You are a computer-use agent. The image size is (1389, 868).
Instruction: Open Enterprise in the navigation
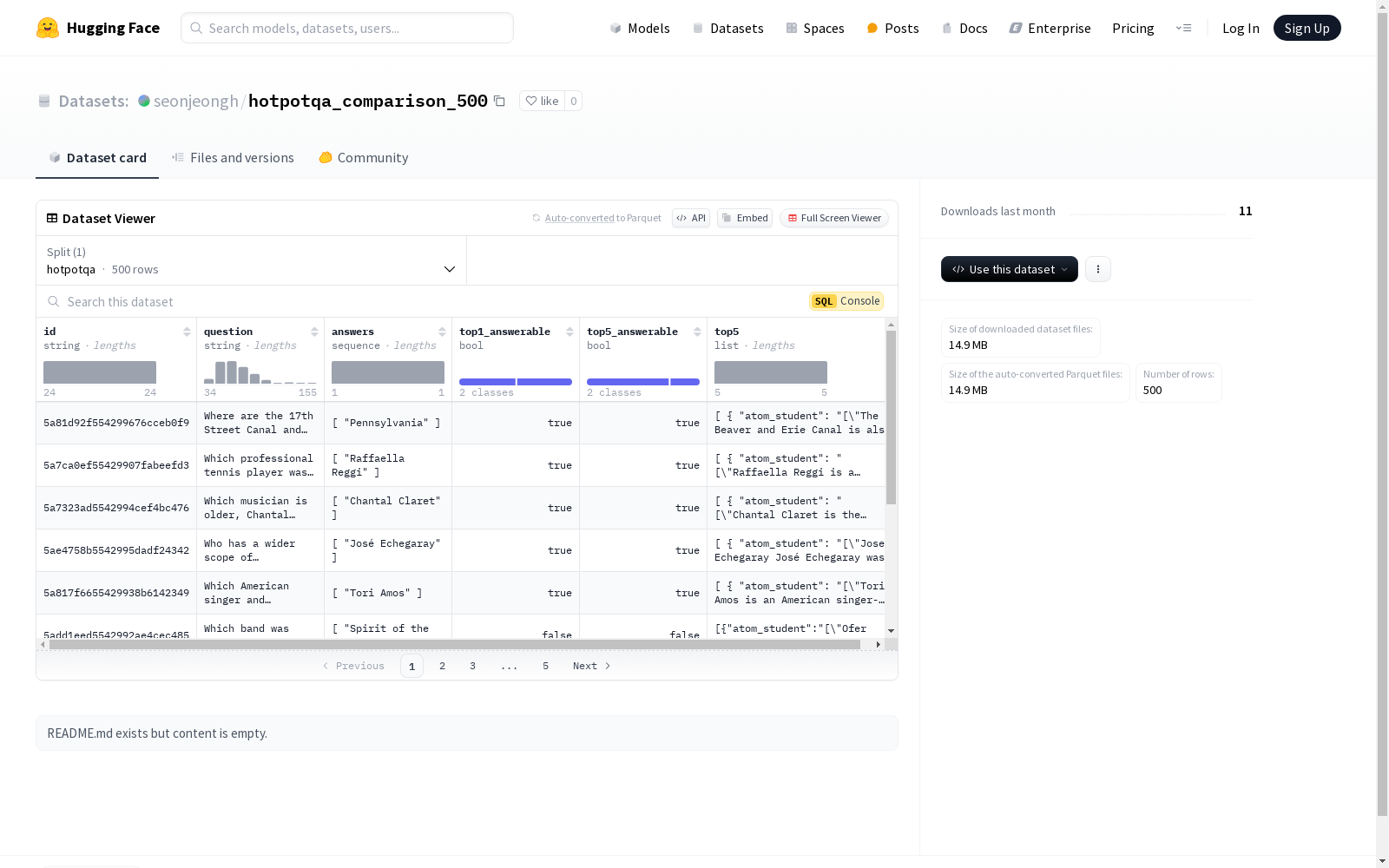pyautogui.click(x=1050, y=28)
